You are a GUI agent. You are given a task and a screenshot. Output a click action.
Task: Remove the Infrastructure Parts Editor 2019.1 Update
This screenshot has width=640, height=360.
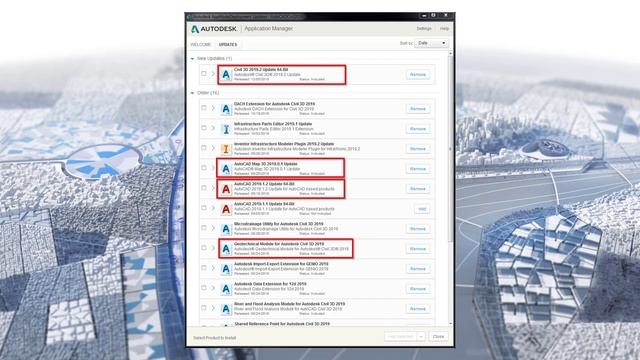coord(418,129)
